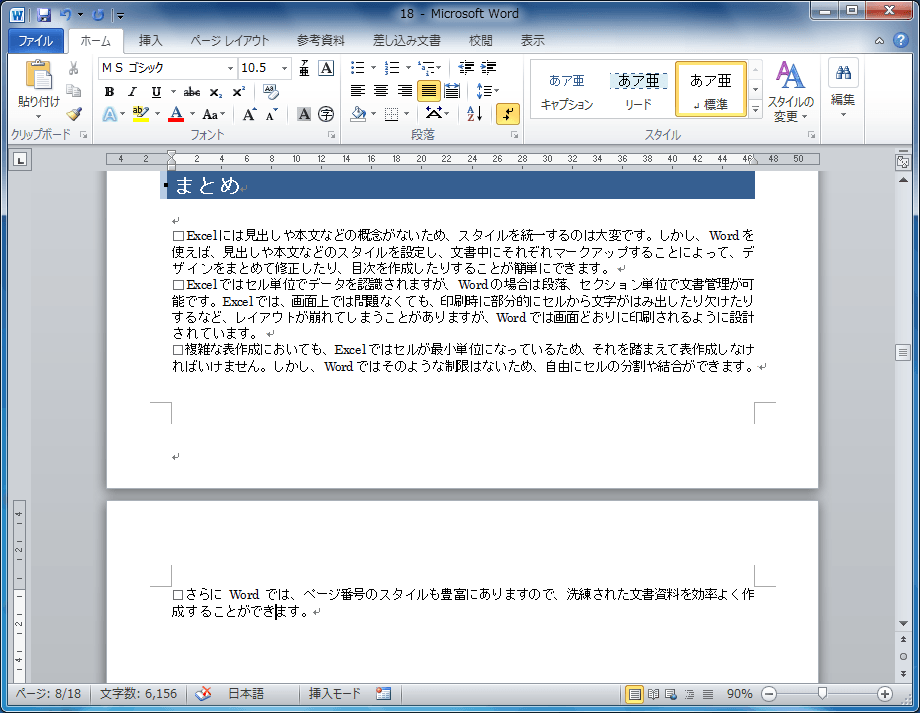
Task: Insert enclosed character circle icon
Action: coord(326,114)
